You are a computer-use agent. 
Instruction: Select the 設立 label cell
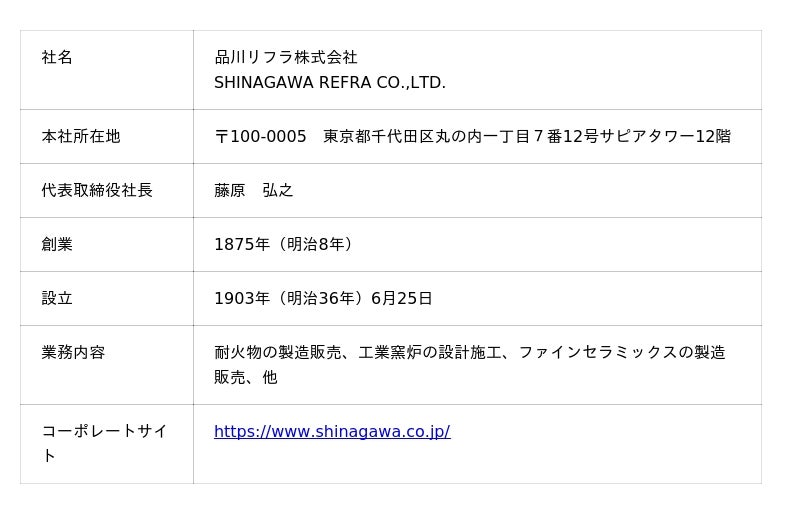[x=57, y=299]
